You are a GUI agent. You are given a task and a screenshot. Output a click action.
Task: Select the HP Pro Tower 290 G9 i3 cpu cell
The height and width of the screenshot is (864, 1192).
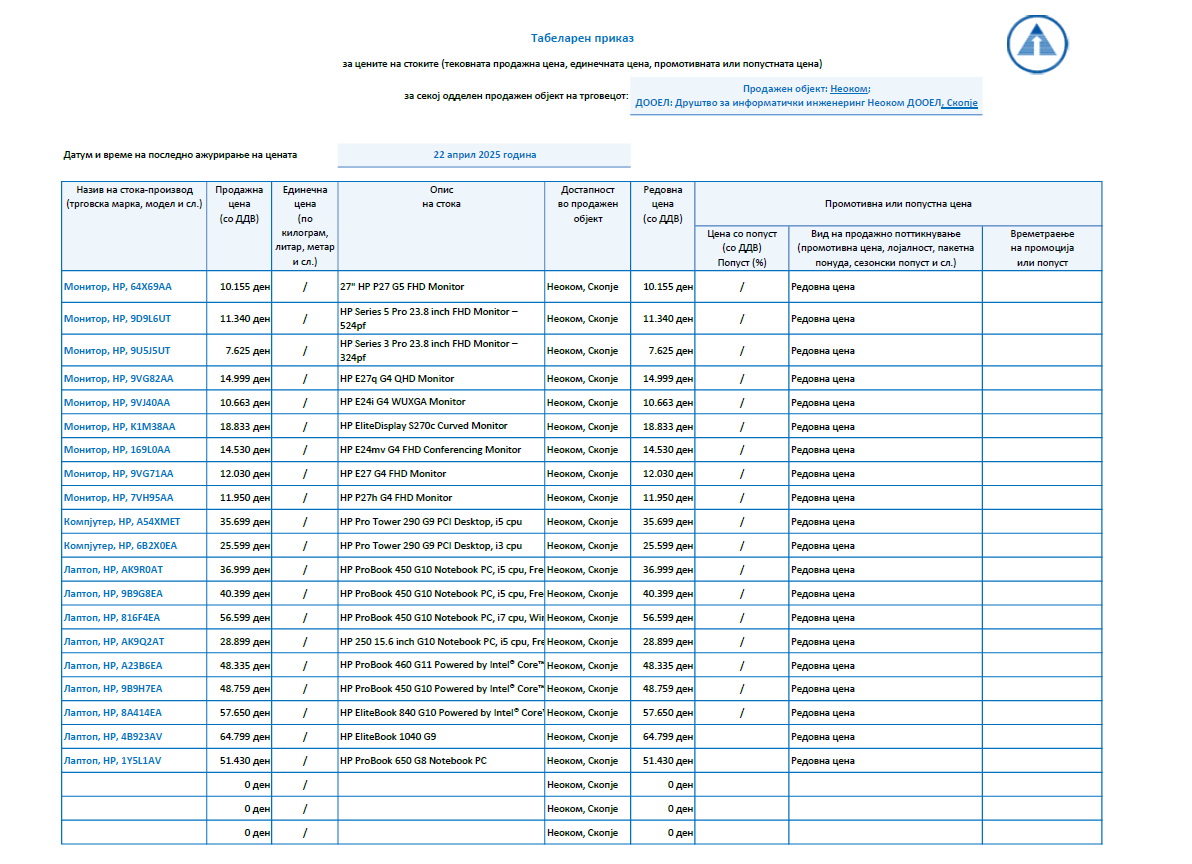tap(441, 546)
